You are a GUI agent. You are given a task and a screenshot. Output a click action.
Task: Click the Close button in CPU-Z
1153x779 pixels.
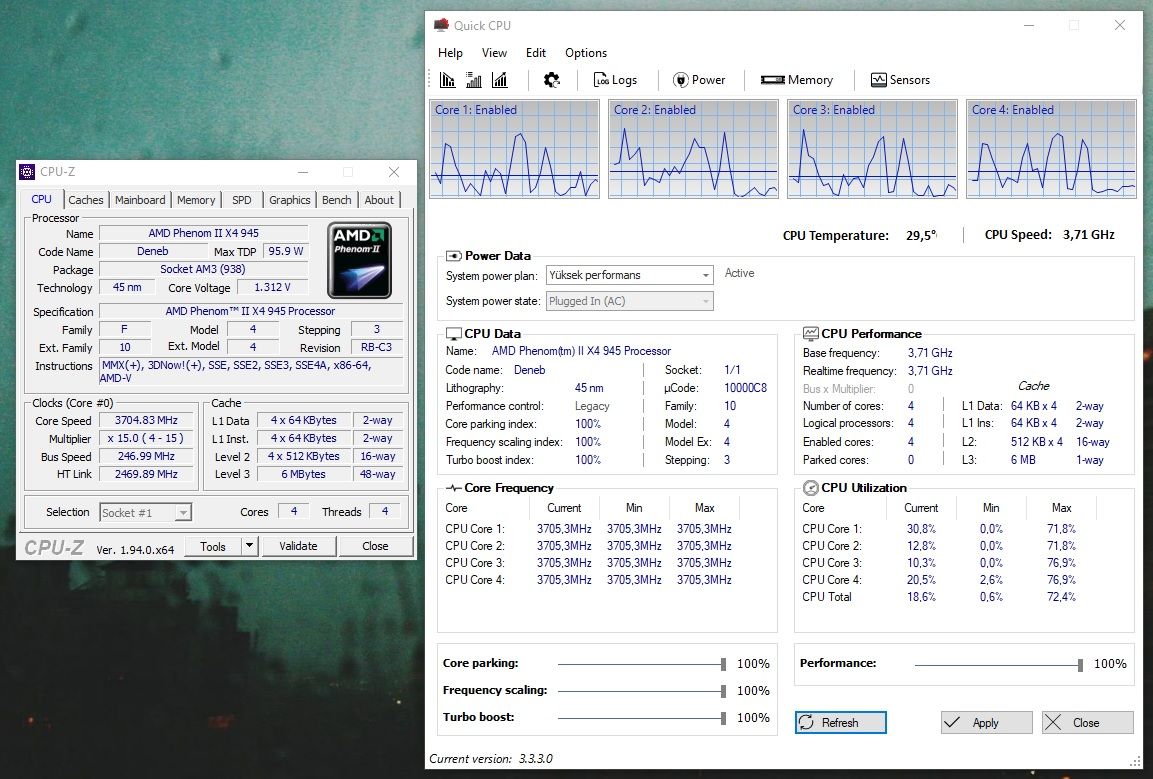pos(375,546)
